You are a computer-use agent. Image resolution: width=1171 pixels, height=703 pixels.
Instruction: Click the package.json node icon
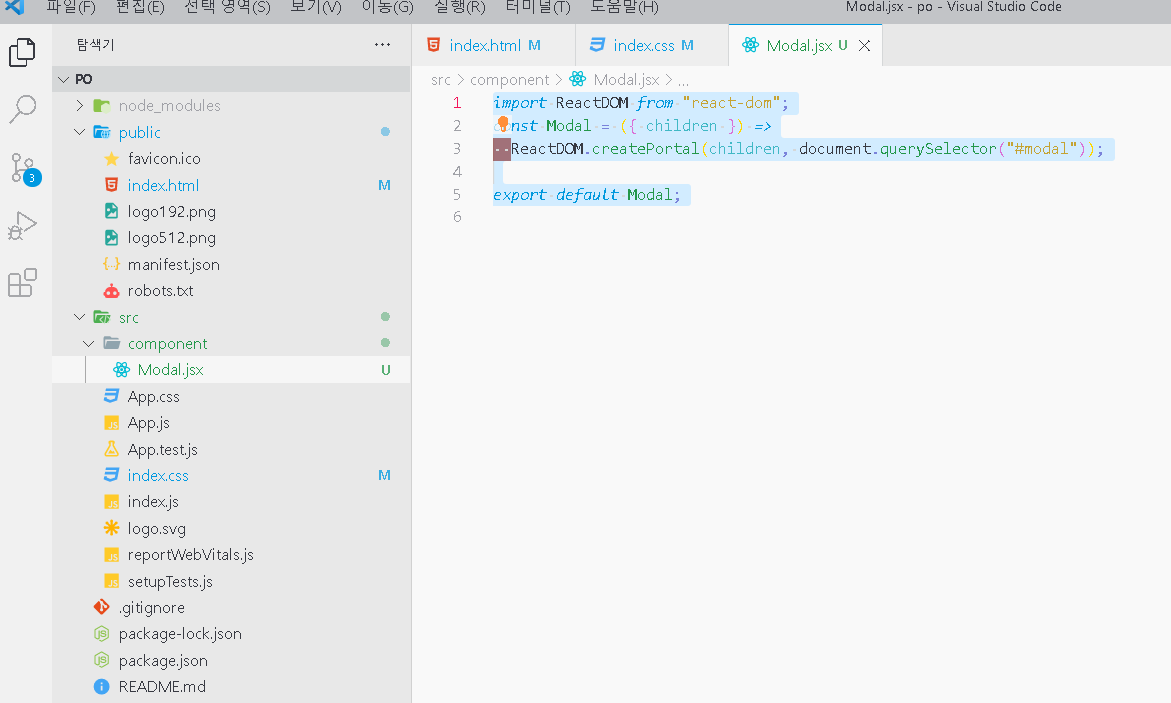tap(102, 660)
